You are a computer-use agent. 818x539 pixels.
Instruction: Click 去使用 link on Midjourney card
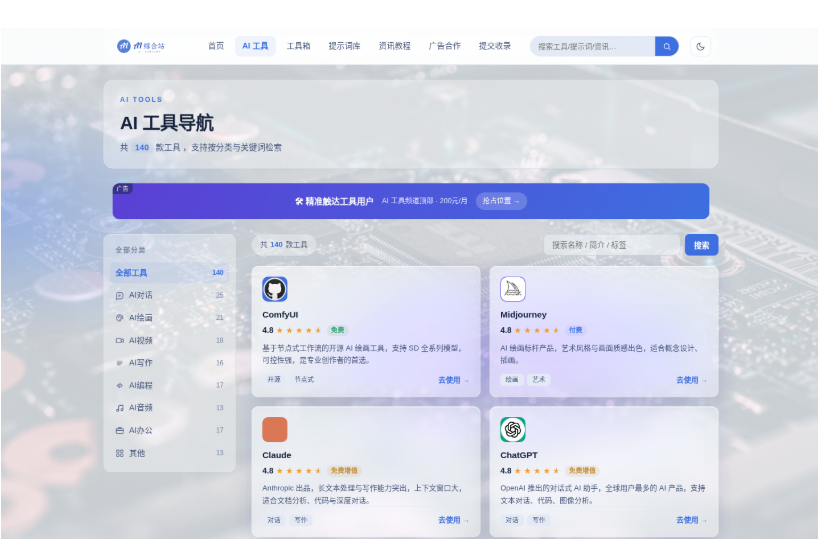tap(691, 380)
